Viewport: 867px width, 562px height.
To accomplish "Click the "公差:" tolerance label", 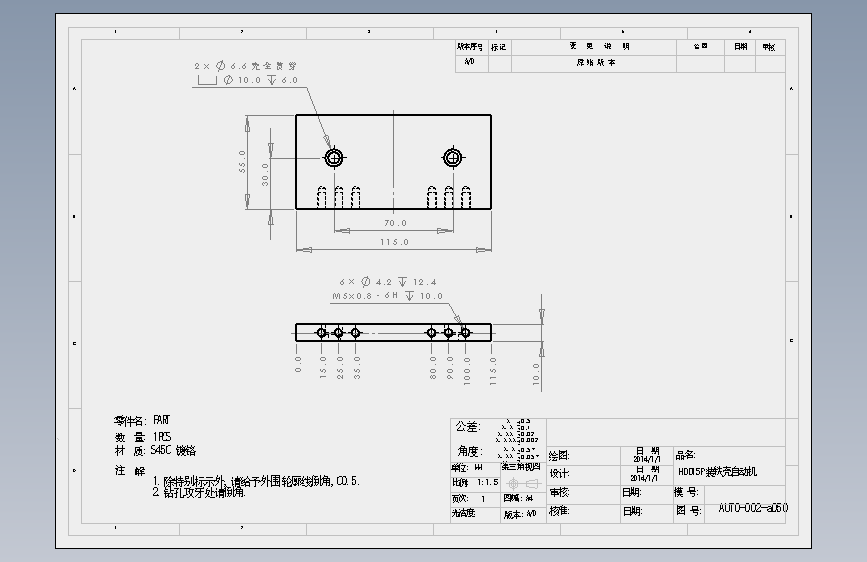I will (x=468, y=426).
